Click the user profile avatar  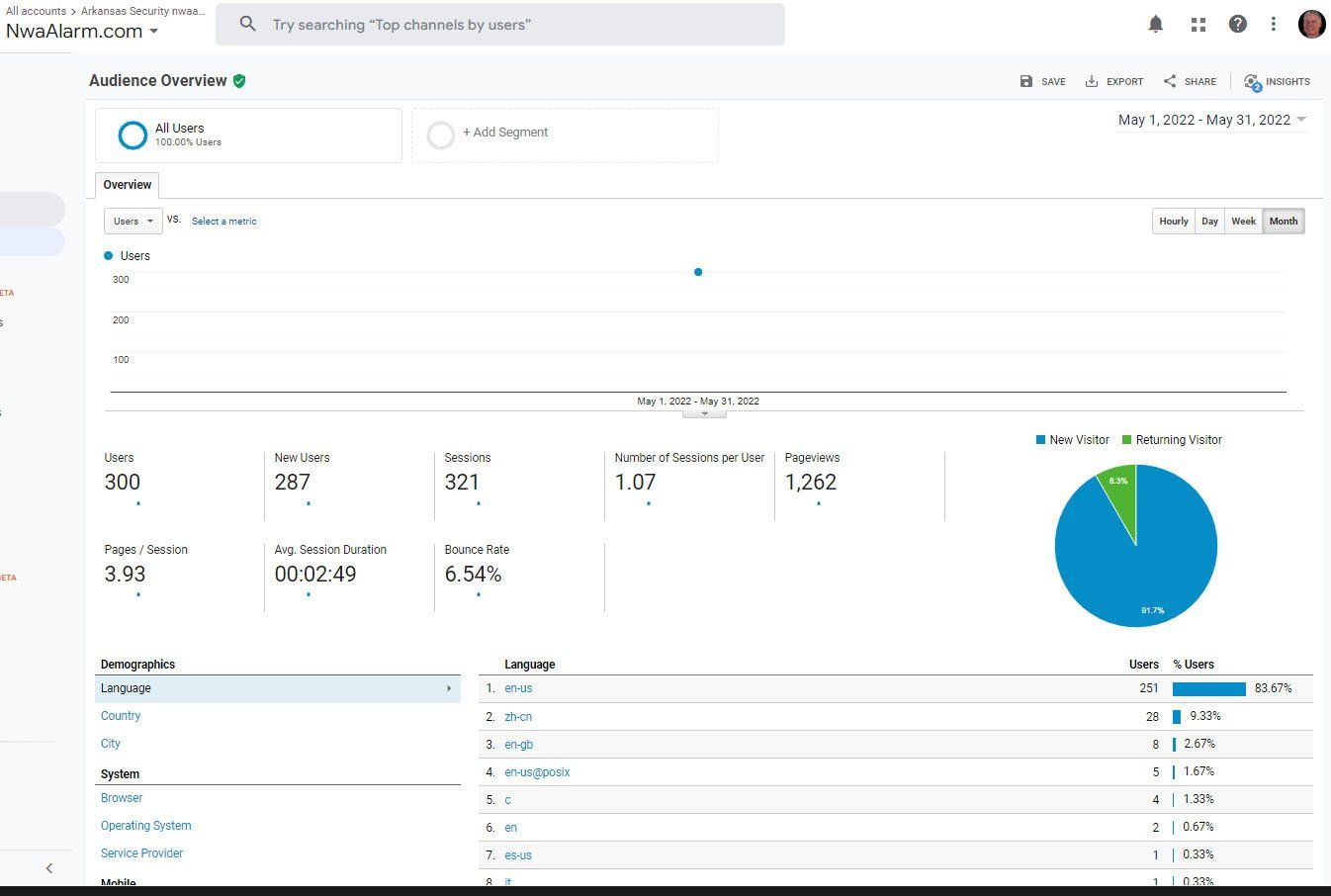[1311, 25]
